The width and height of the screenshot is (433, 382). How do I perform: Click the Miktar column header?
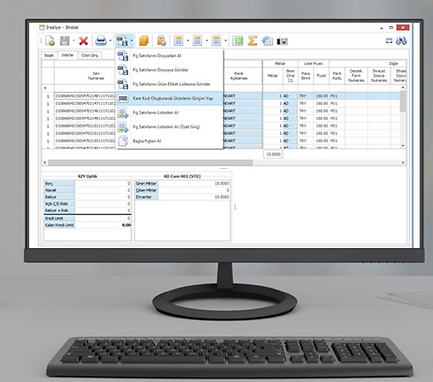pos(272,76)
